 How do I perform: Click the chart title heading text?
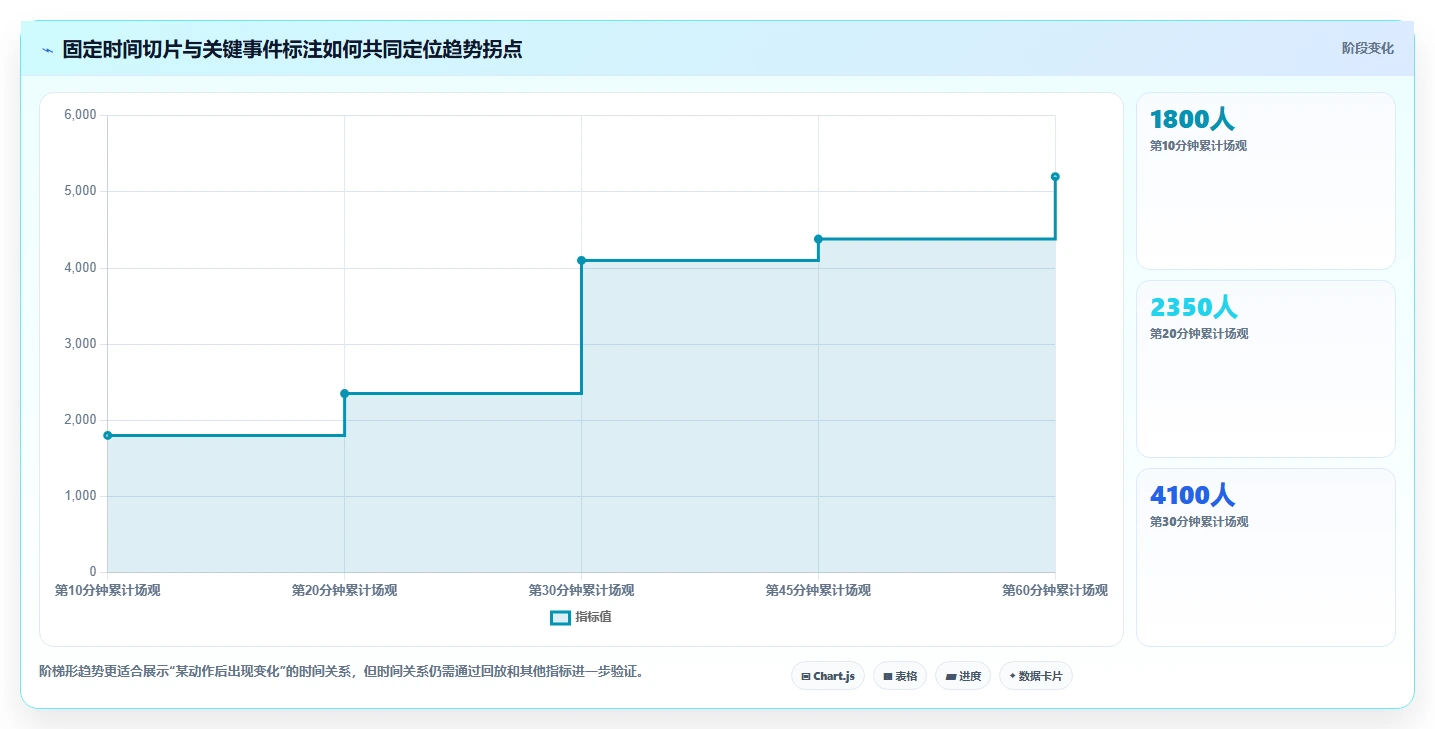292,49
